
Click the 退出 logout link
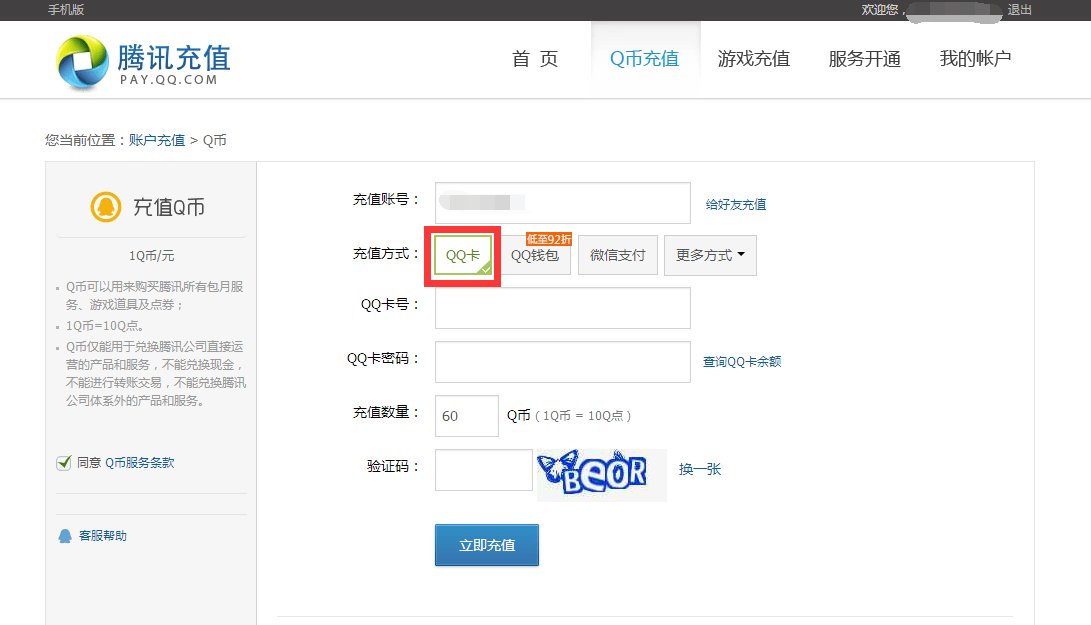coord(1019,10)
